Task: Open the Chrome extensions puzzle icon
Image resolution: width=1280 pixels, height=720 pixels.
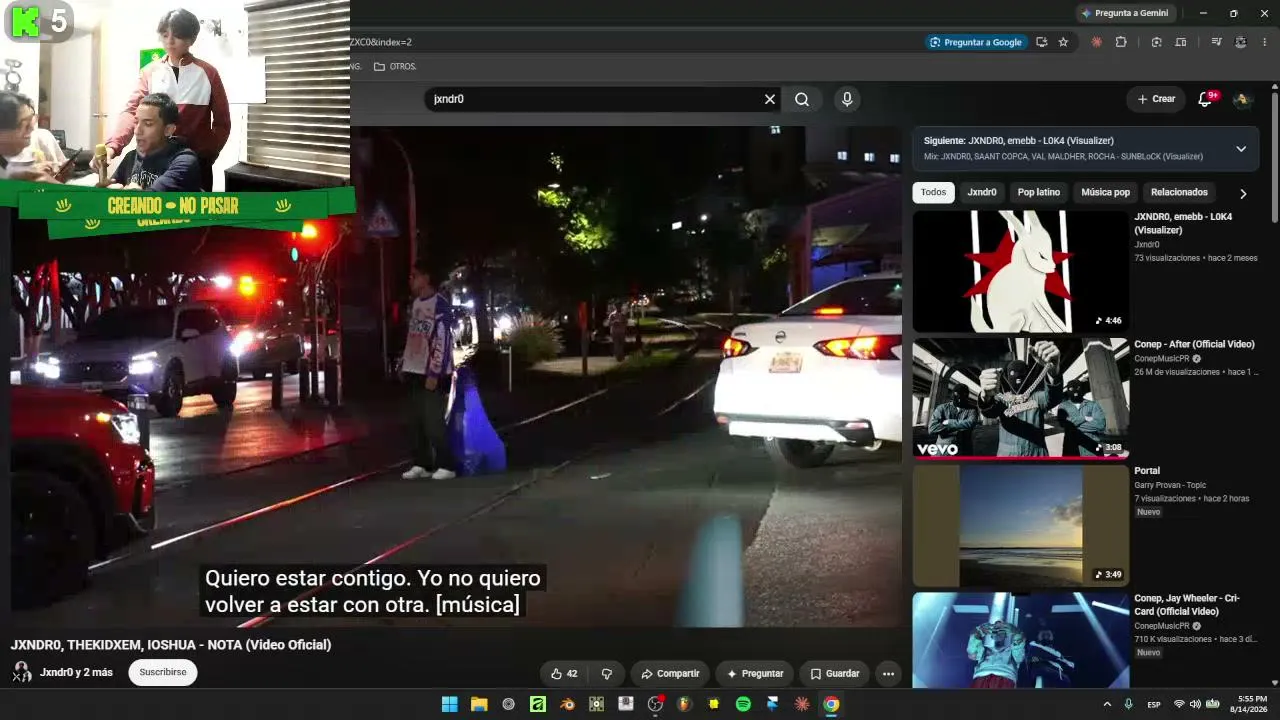Action: click(1121, 42)
